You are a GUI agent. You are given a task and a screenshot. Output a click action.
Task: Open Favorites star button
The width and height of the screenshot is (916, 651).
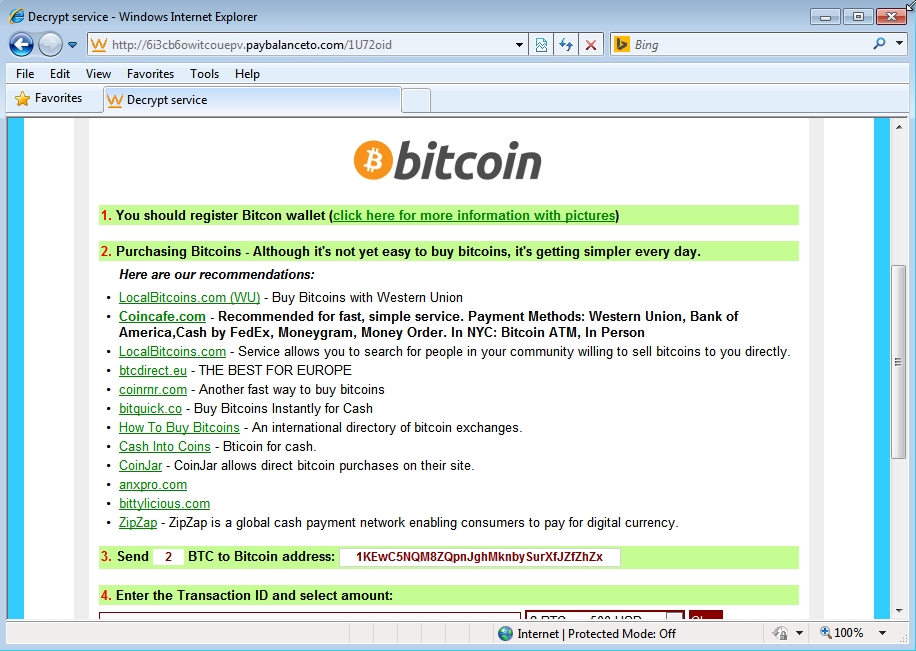coord(49,99)
